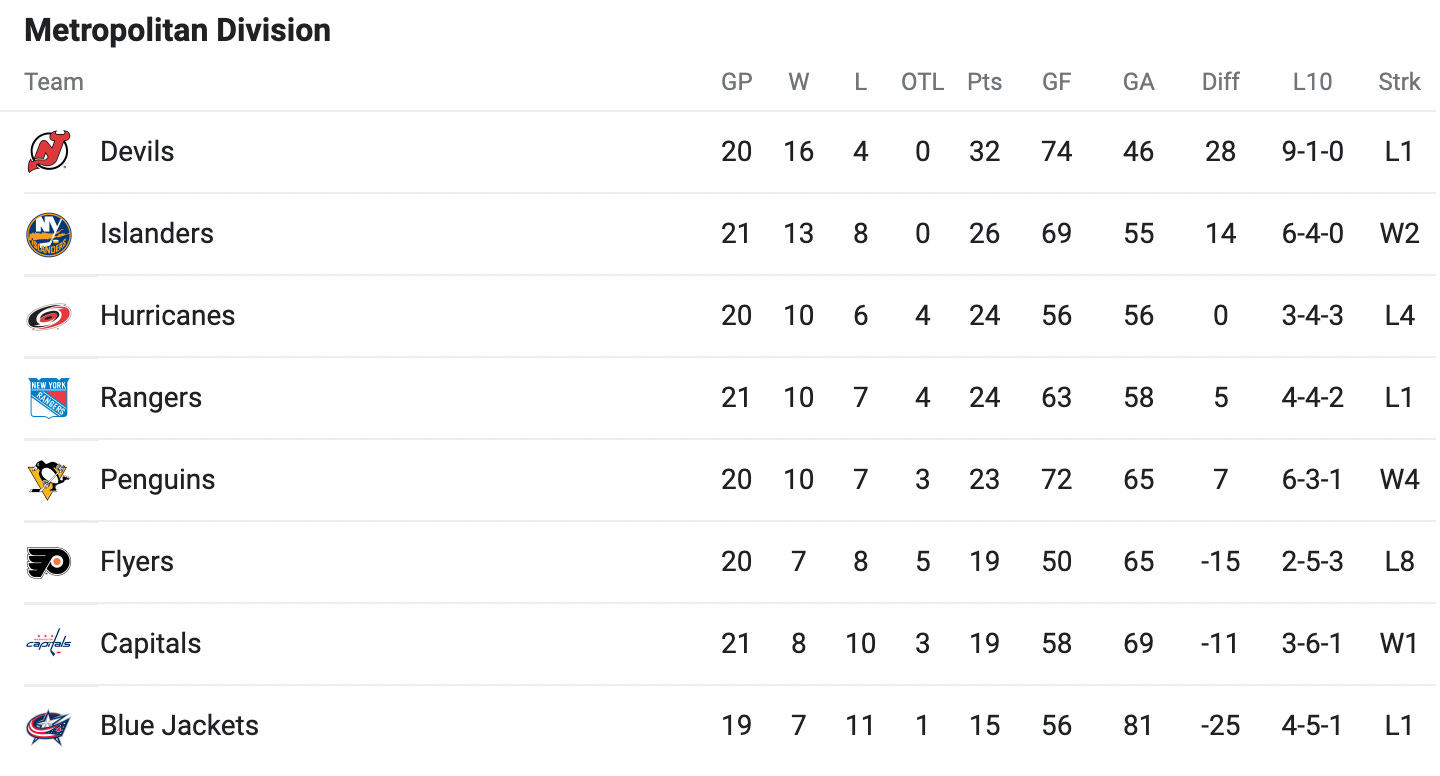Click the New York Islanders logo
The height and width of the screenshot is (776, 1440).
click(48, 234)
